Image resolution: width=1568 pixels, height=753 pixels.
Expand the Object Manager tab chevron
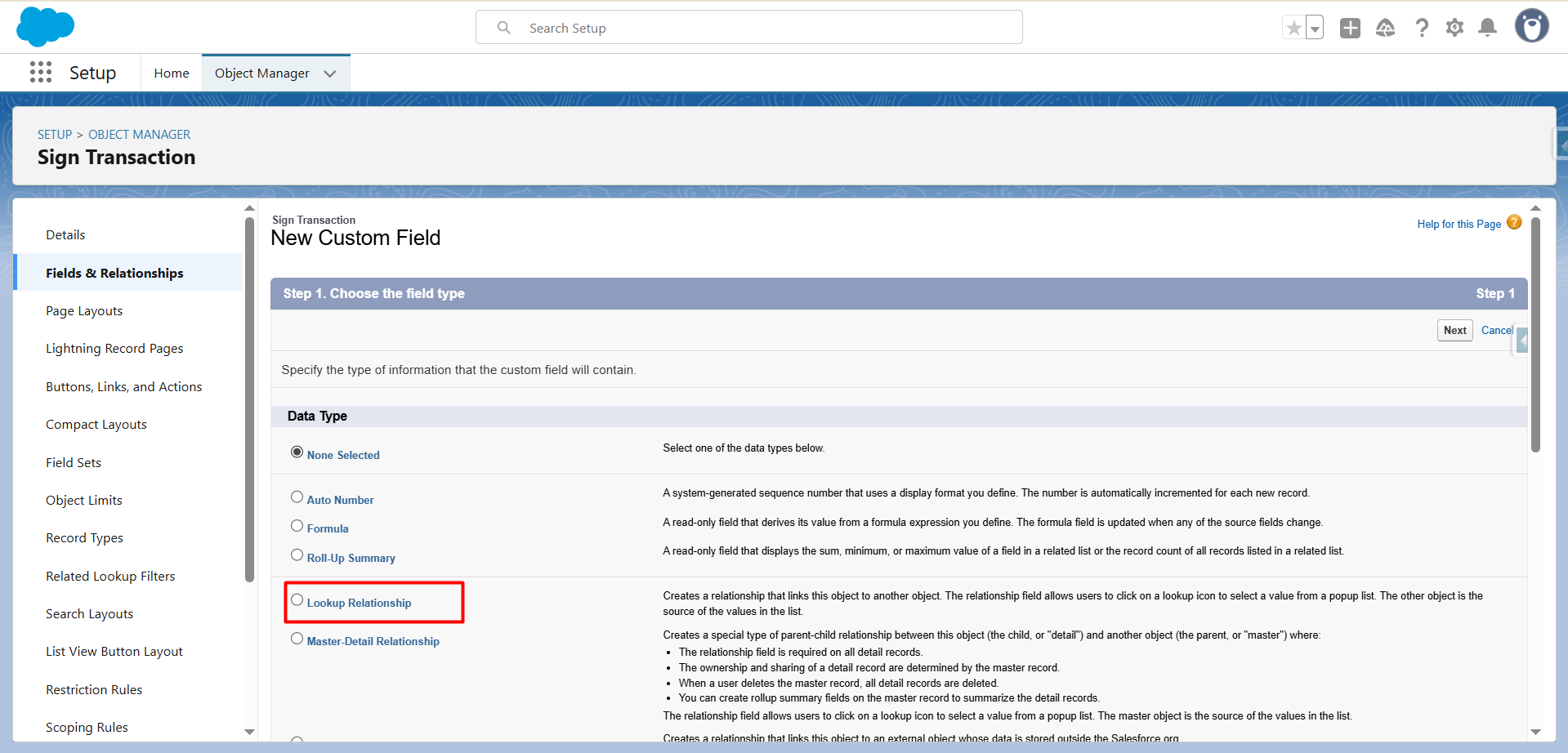pyautogui.click(x=330, y=74)
